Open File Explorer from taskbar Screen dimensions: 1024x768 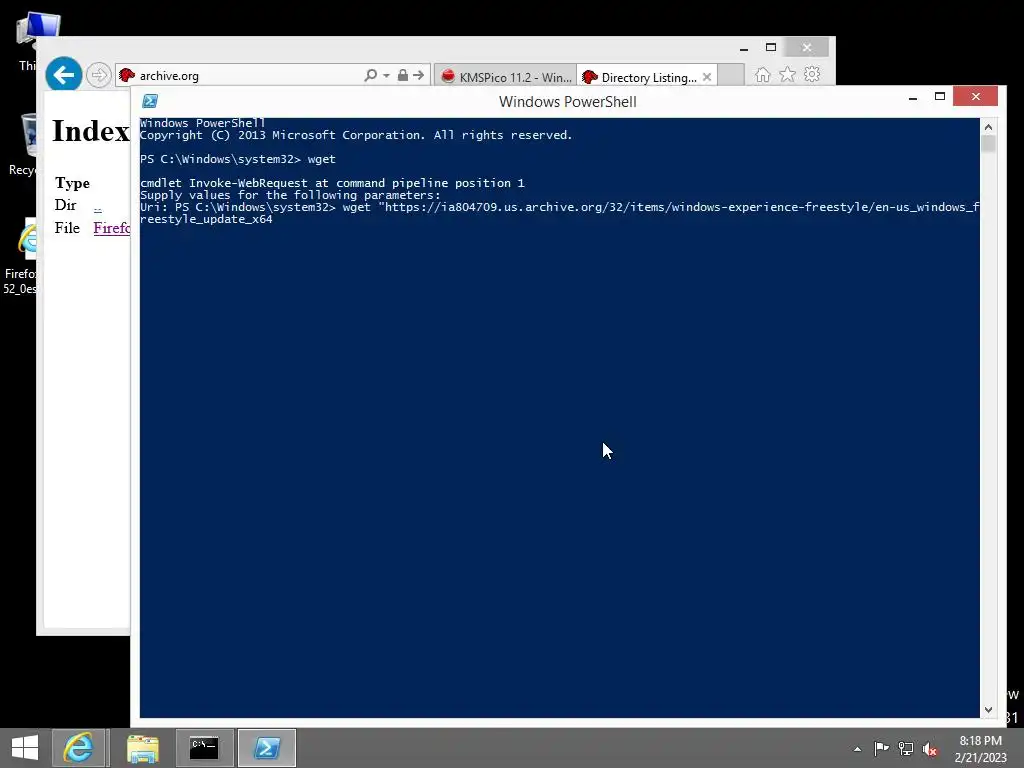tap(142, 748)
